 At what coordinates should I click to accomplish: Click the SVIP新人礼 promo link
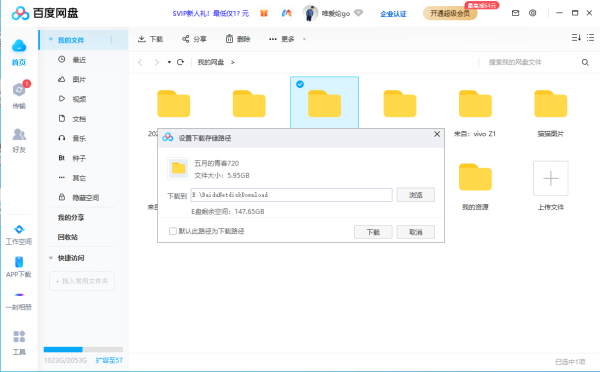(x=210, y=13)
